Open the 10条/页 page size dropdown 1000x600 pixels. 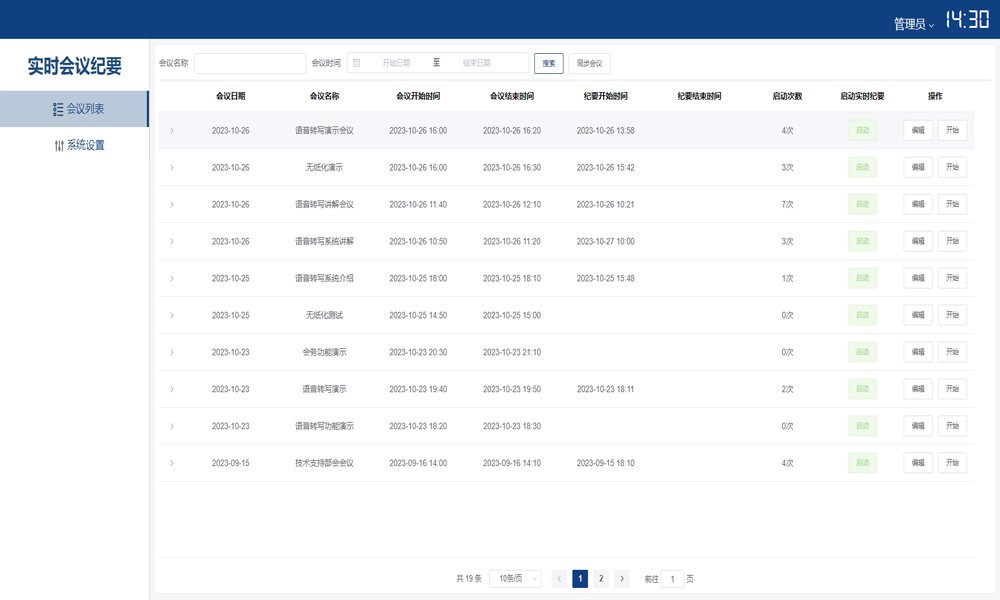[515, 578]
